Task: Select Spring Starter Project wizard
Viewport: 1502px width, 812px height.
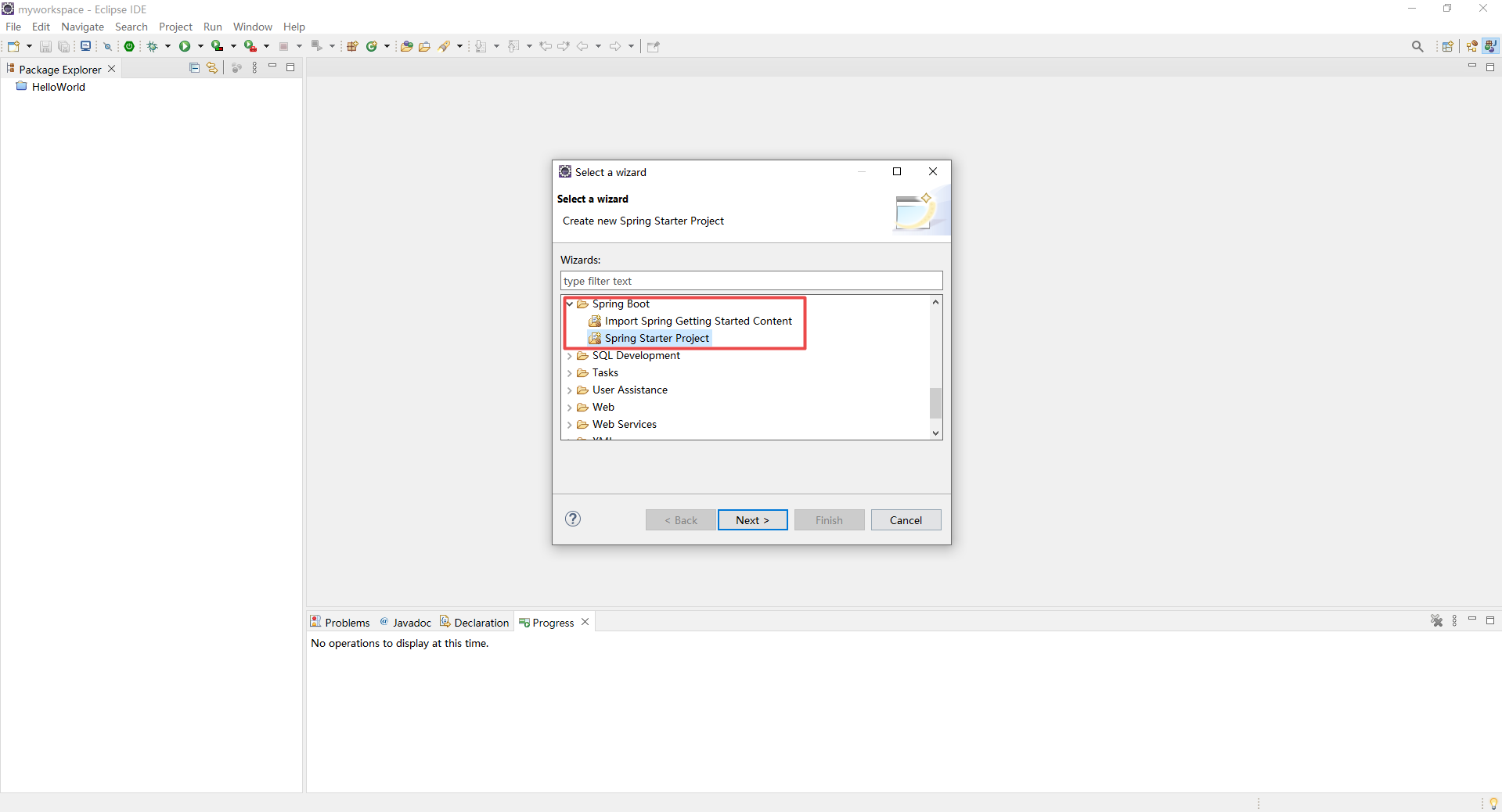Action: [650, 338]
